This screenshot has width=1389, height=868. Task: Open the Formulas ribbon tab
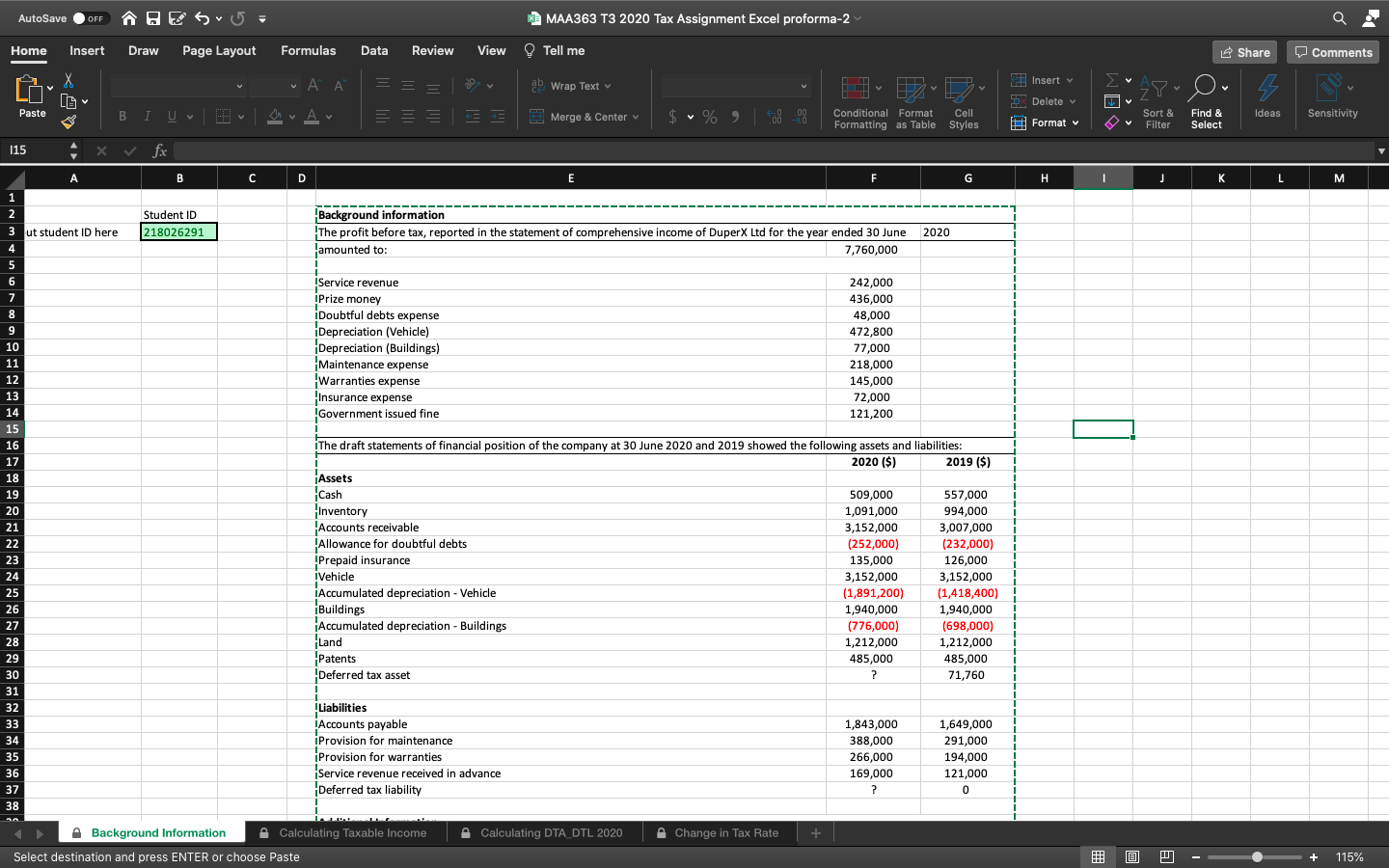[x=309, y=51]
